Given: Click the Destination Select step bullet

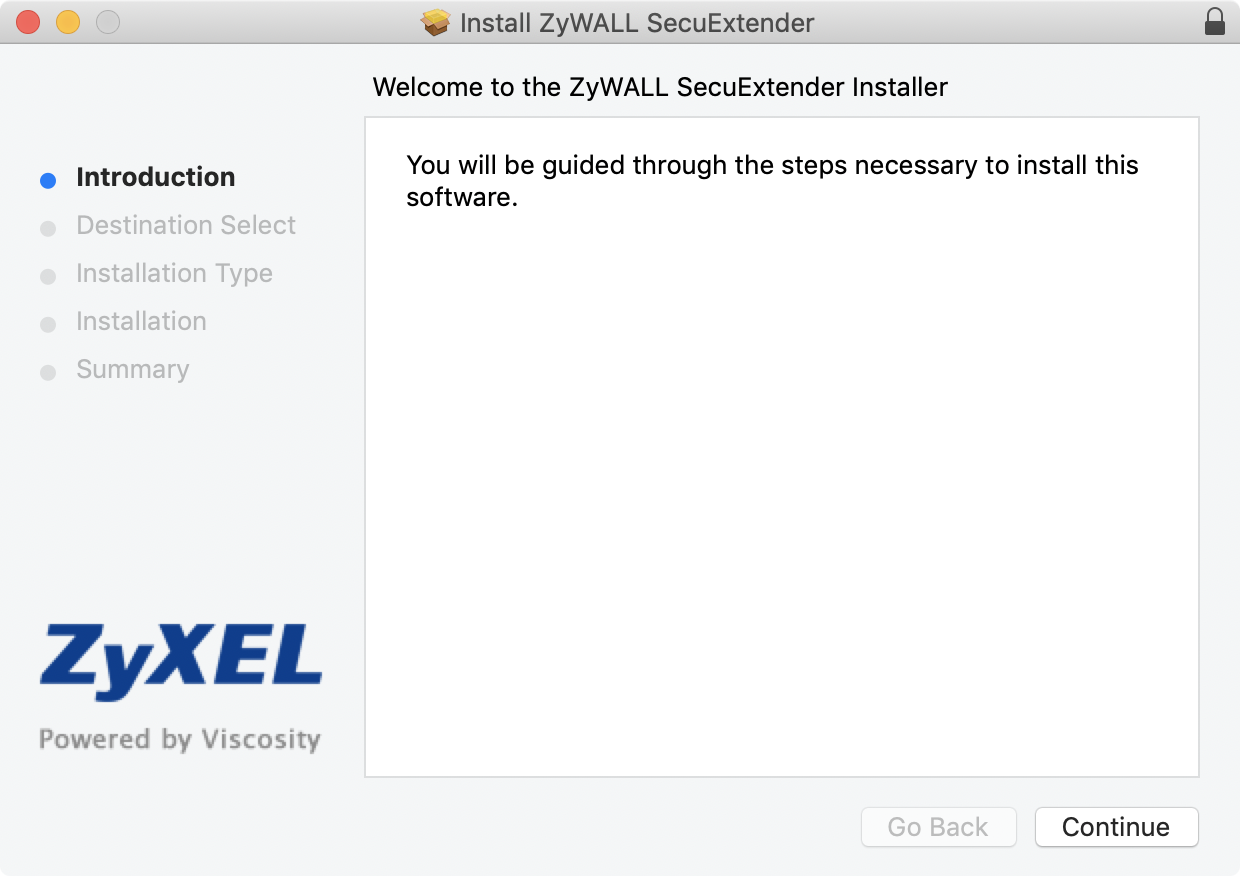Looking at the screenshot, I should (48, 229).
